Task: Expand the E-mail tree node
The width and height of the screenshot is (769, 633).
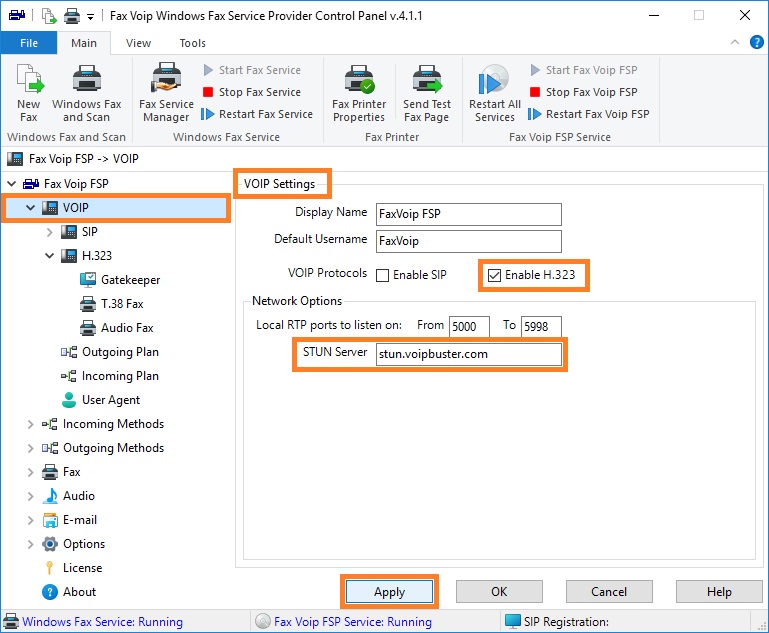Action: [30, 520]
